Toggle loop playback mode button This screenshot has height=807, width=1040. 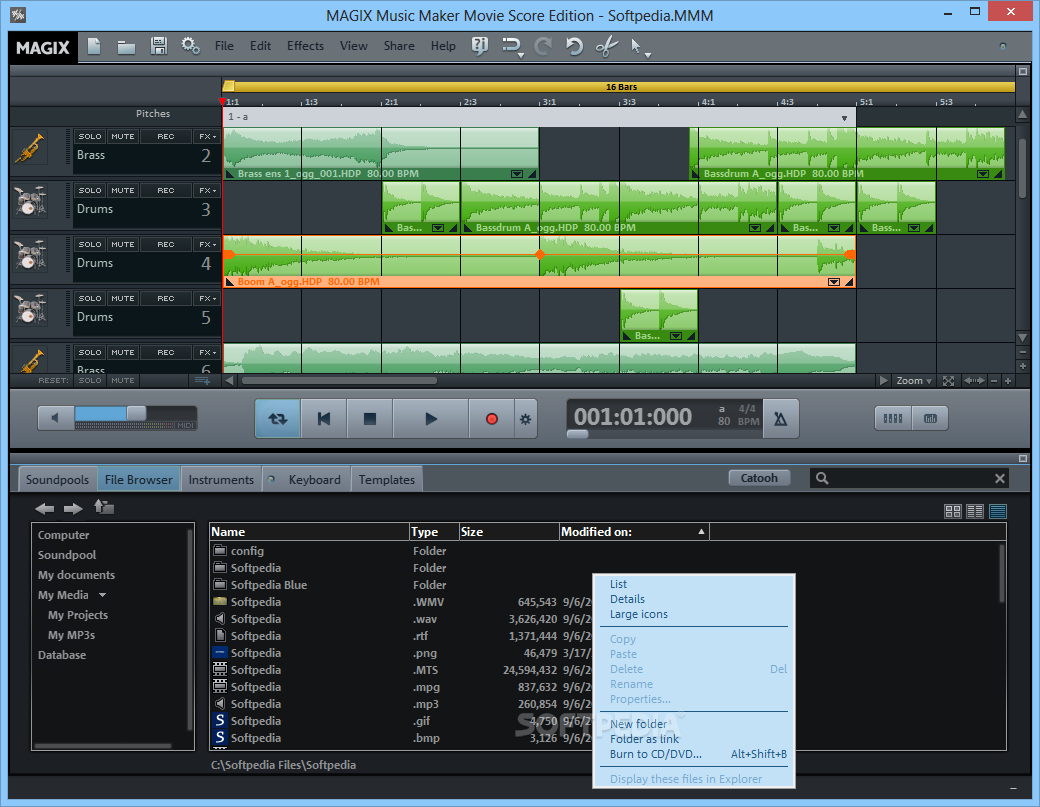click(x=278, y=419)
